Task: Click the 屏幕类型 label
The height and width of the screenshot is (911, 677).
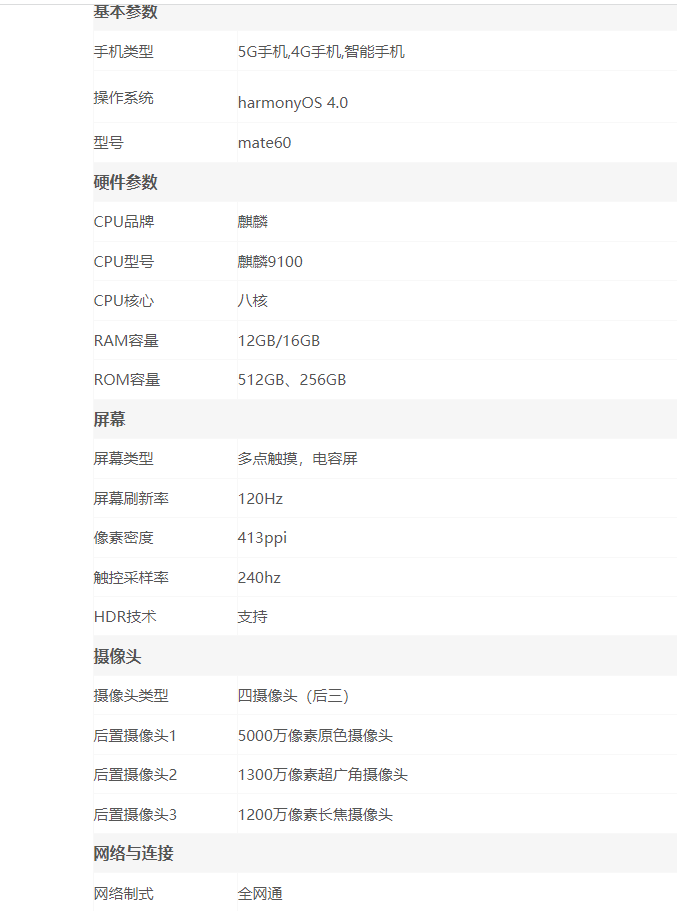Action: click(124, 458)
